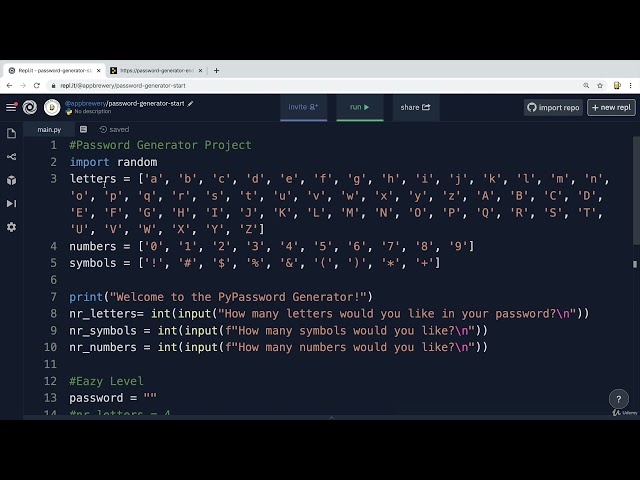Open the Settings gear in sidebar

(x=11, y=227)
